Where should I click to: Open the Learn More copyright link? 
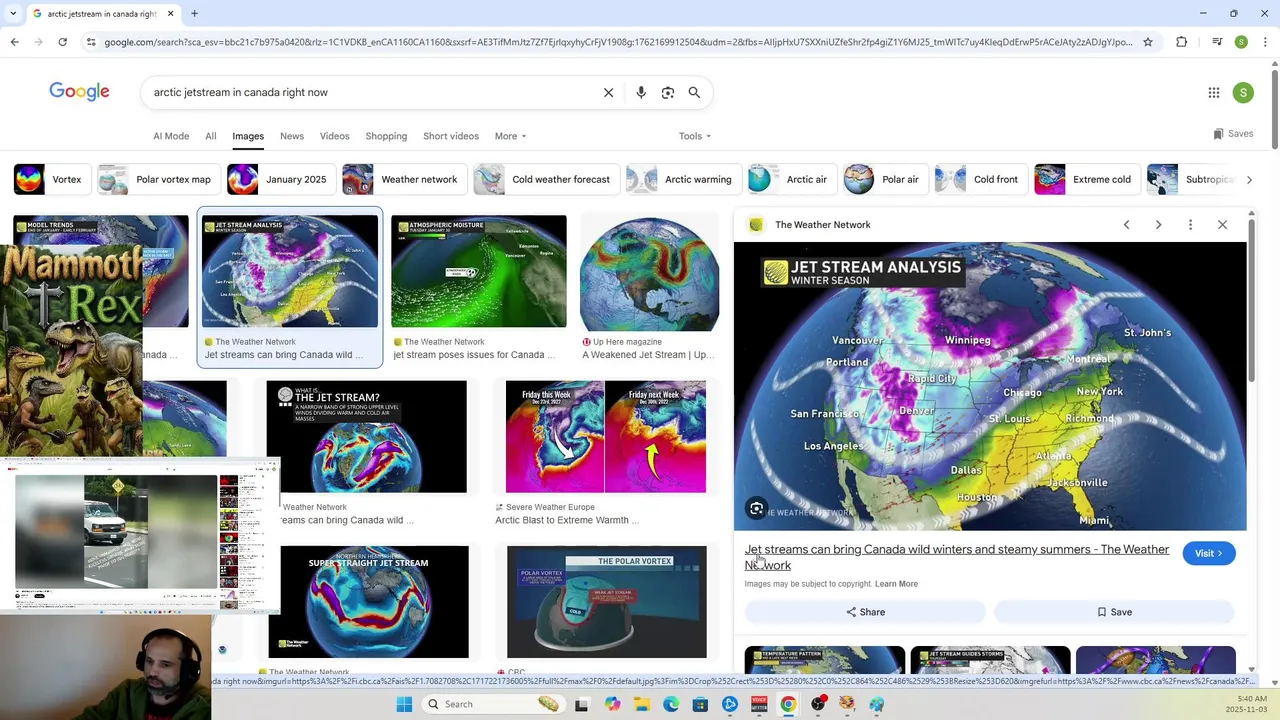pos(896,584)
